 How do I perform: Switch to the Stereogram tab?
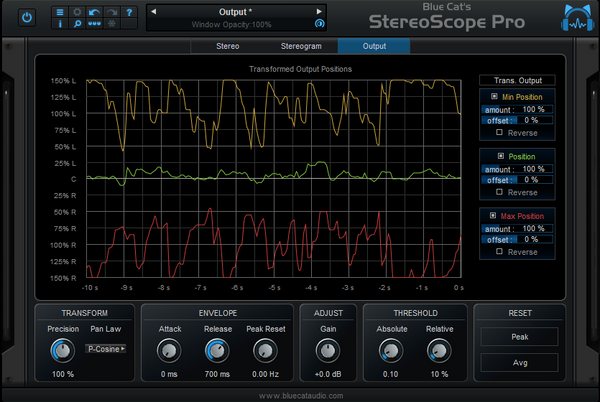(x=301, y=46)
